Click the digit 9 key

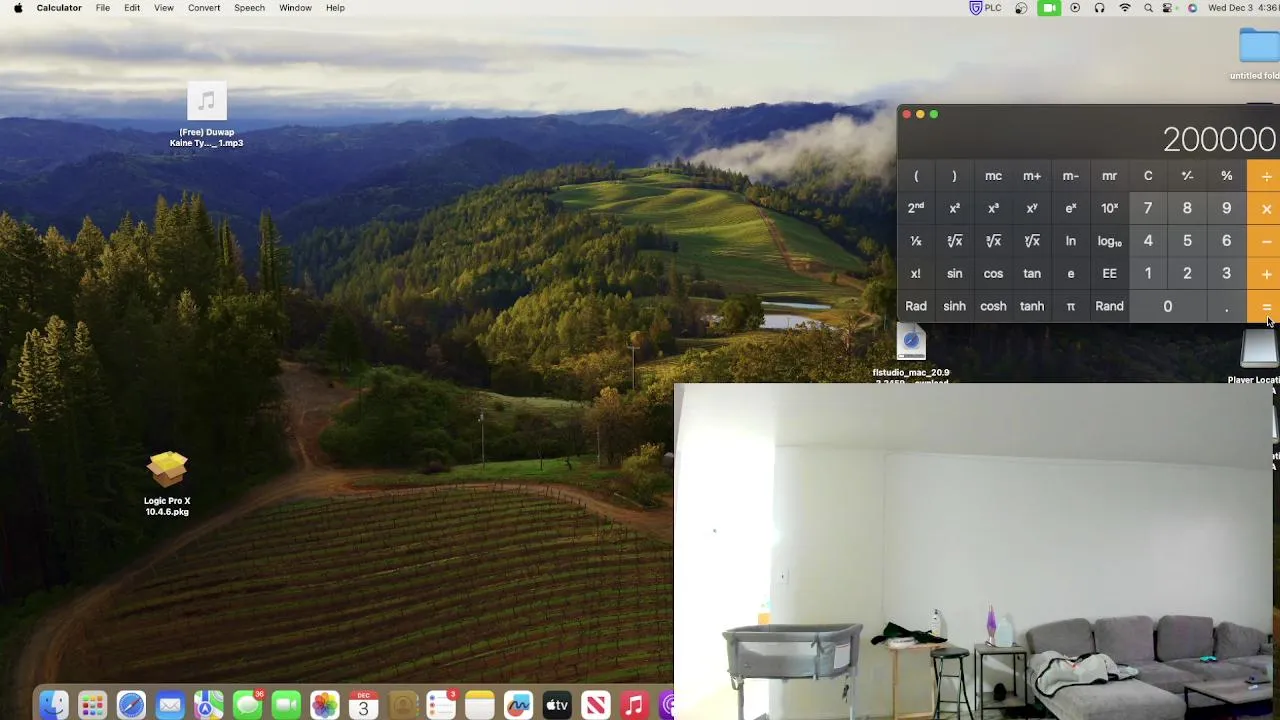pyautogui.click(x=1226, y=209)
